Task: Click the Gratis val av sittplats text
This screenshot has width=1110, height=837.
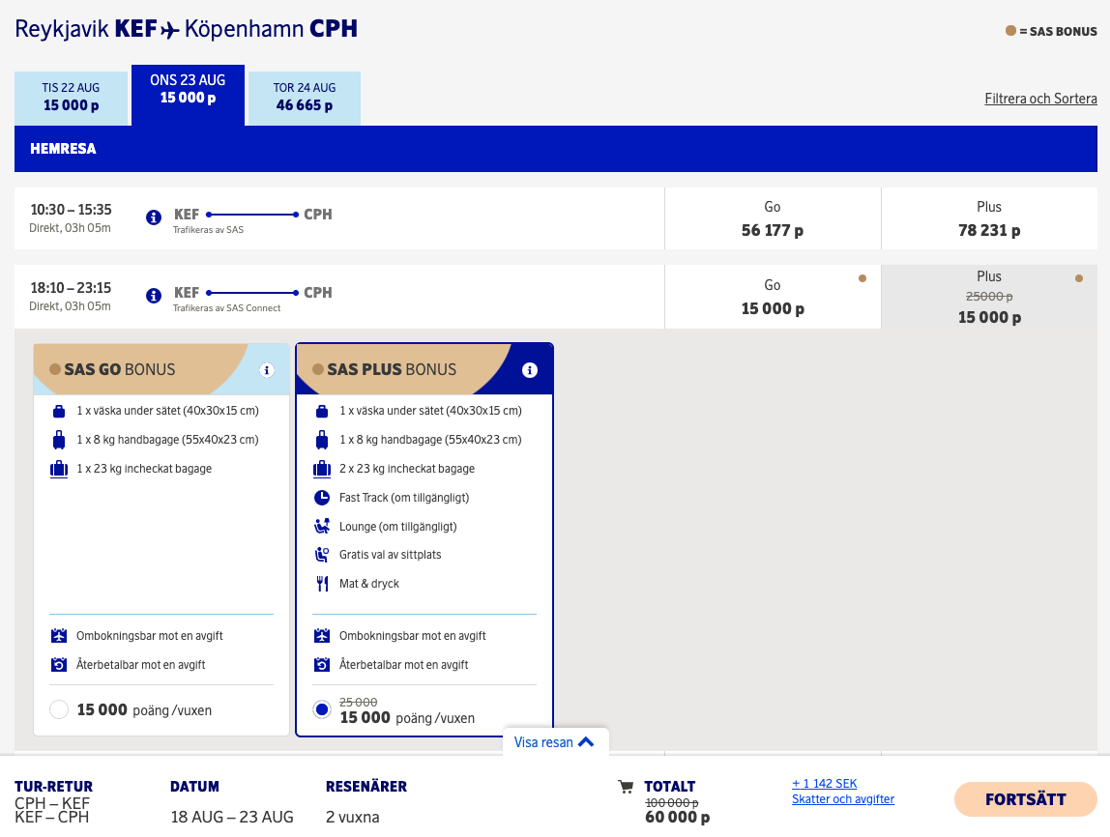Action: tap(390, 555)
